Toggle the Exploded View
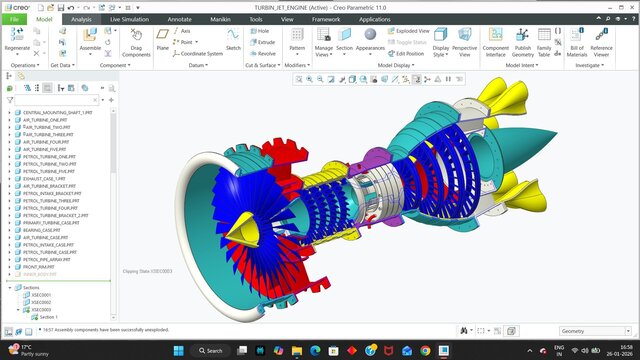The height and width of the screenshot is (360, 640). [x=409, y=31]
